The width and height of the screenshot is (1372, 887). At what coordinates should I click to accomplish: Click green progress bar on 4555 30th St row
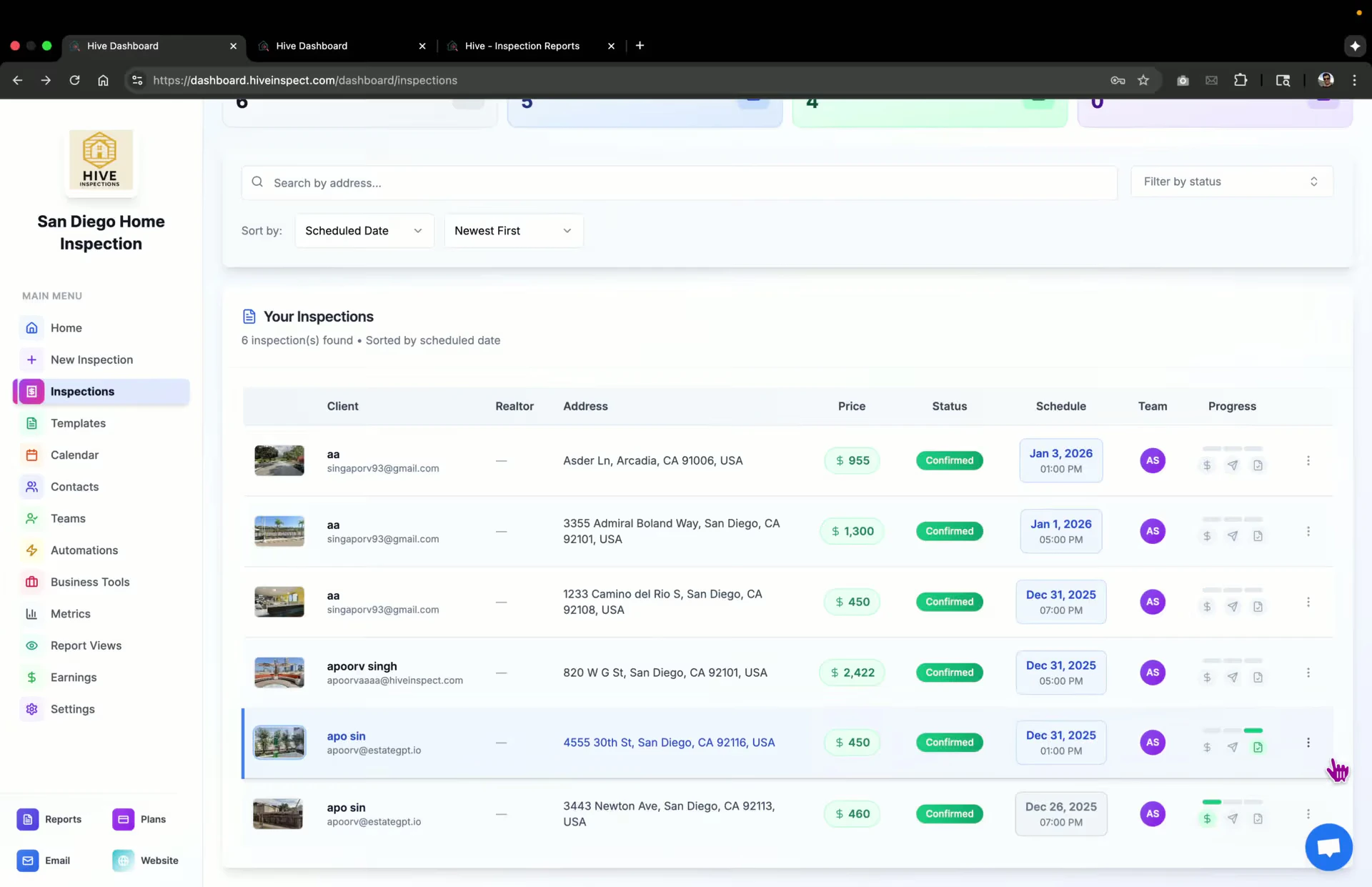point(1253,730)
